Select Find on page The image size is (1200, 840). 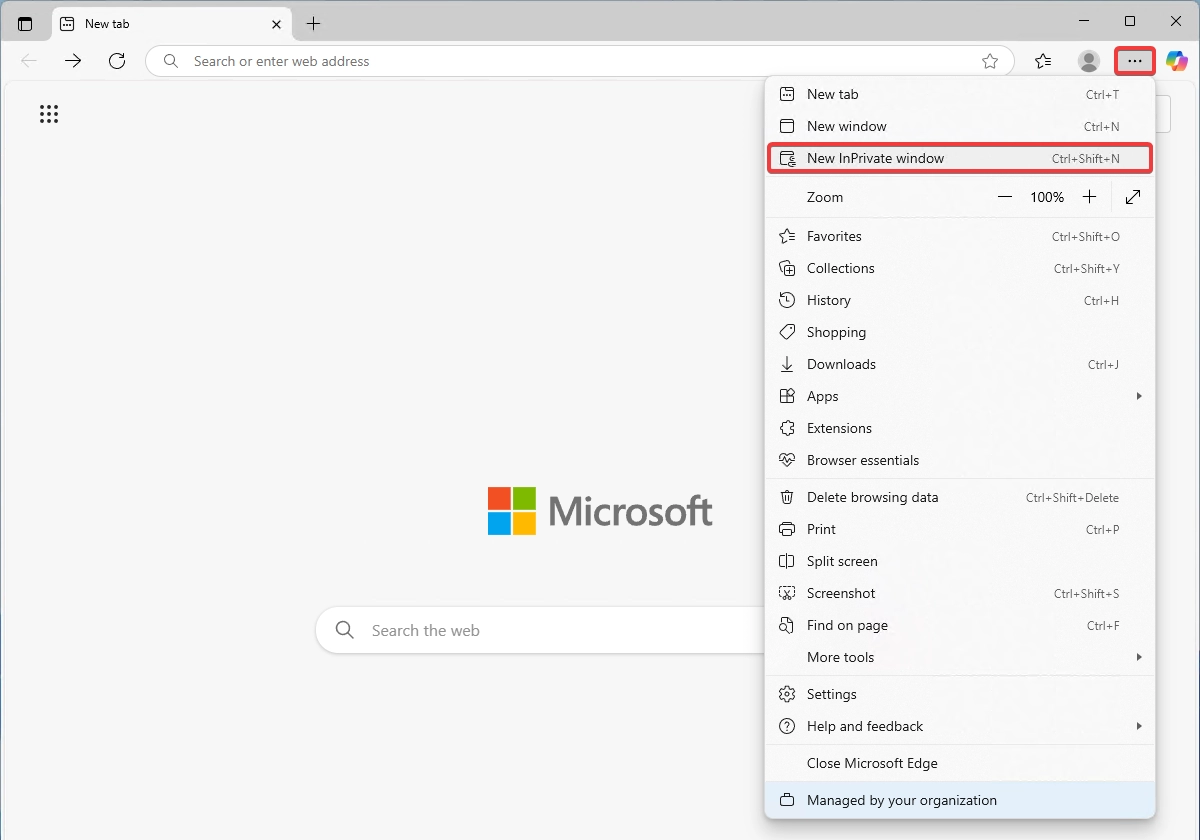tap(960, 625)
